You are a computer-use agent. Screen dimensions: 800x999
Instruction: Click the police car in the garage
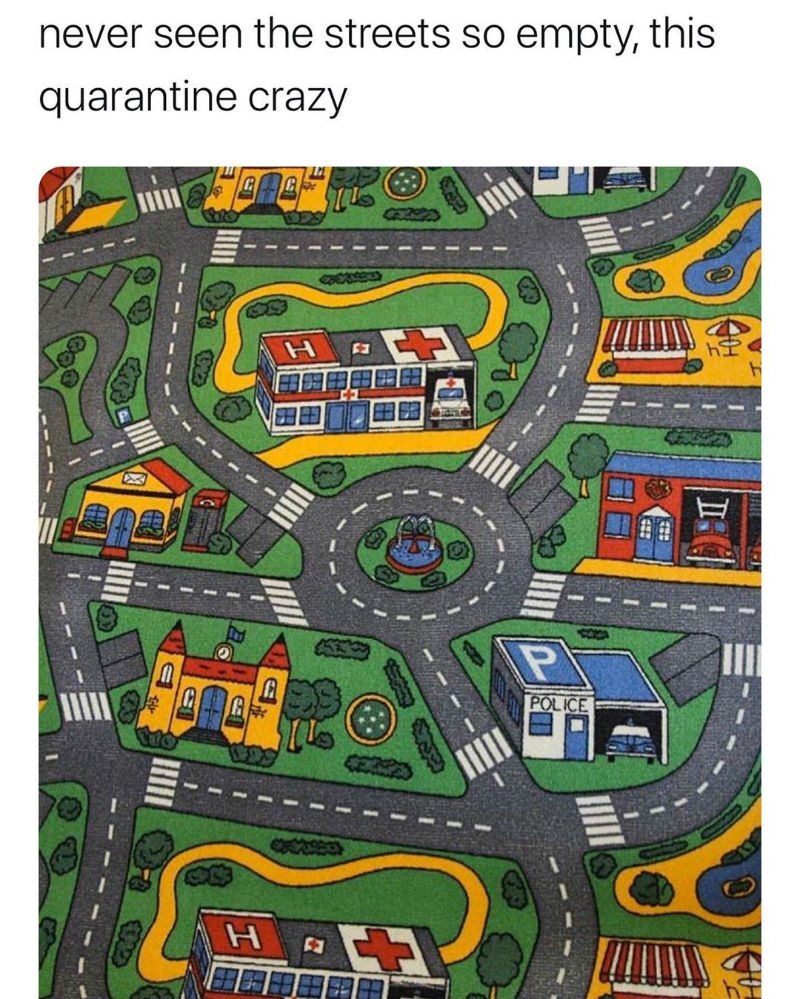[x=631, y=740]
